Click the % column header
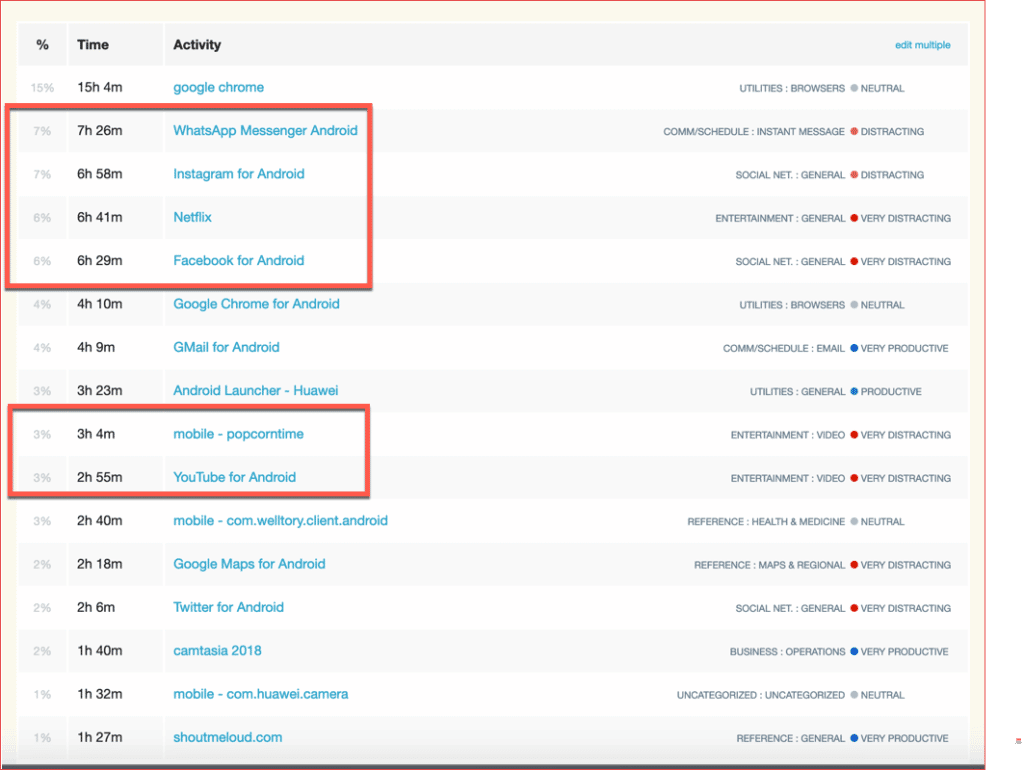The image size is (1024, 770). (42, 45)
